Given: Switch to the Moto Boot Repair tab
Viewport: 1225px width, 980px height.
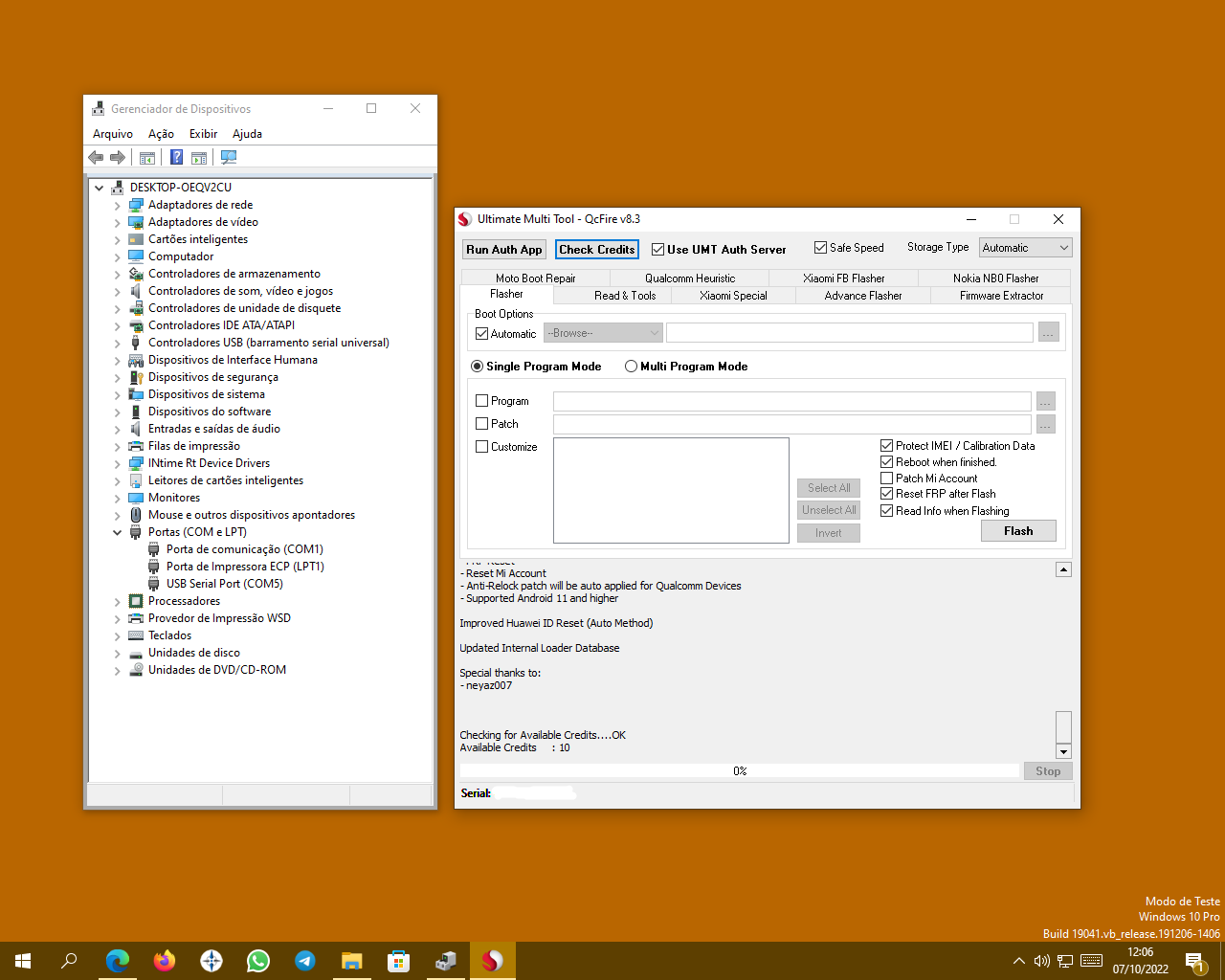Looking at the screenshot, I should point(535,278).
